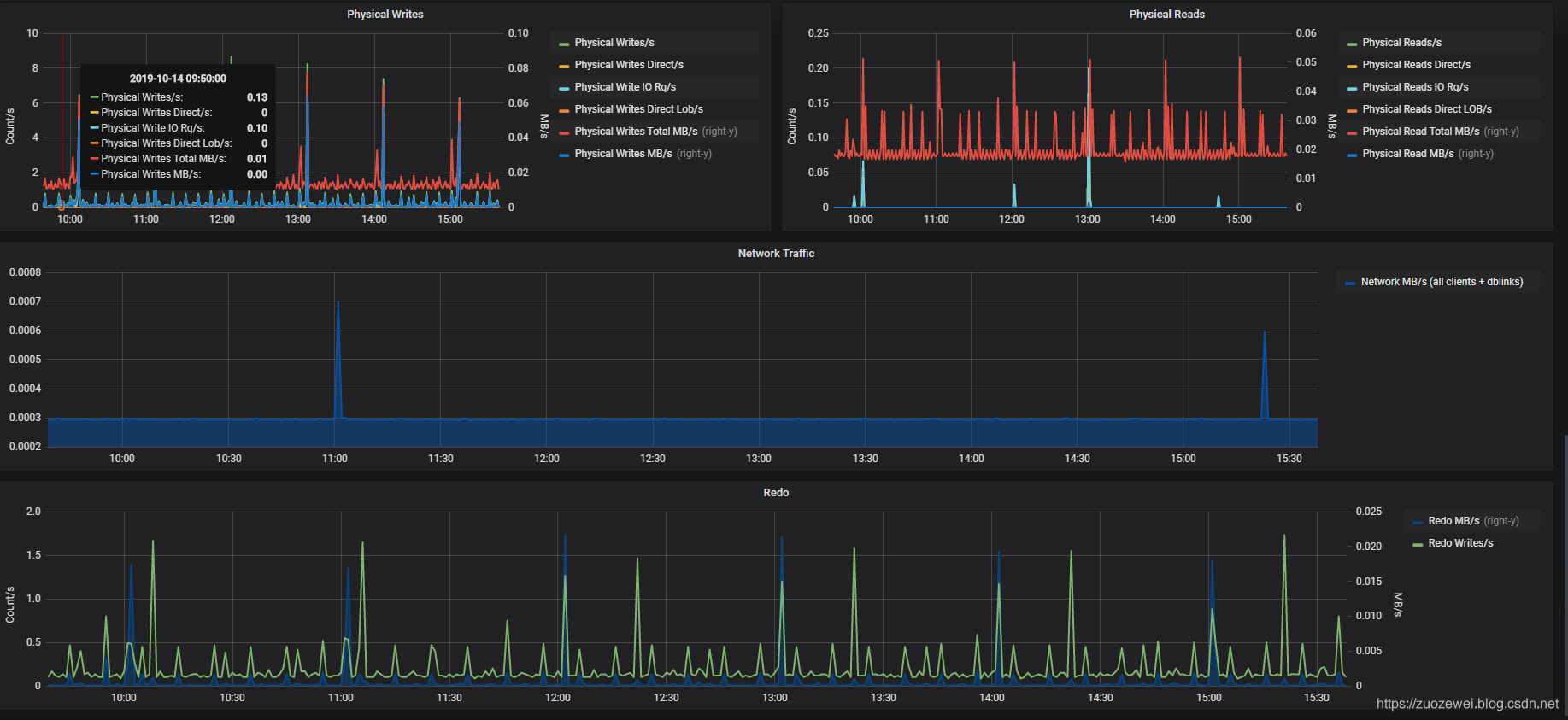This screenshot has height=720, width=1568.
Task: Toggle Physical Read Total MB/s legend entry
Action: pyautogui.click(x=1421, y=132)
